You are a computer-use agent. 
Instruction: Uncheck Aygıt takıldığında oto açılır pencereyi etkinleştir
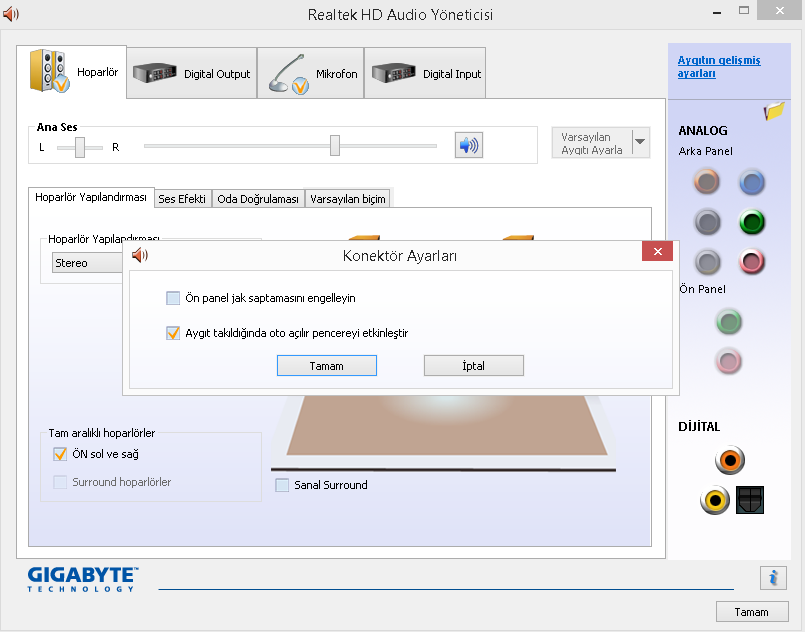pyautogui.click(x=173, y=333)
